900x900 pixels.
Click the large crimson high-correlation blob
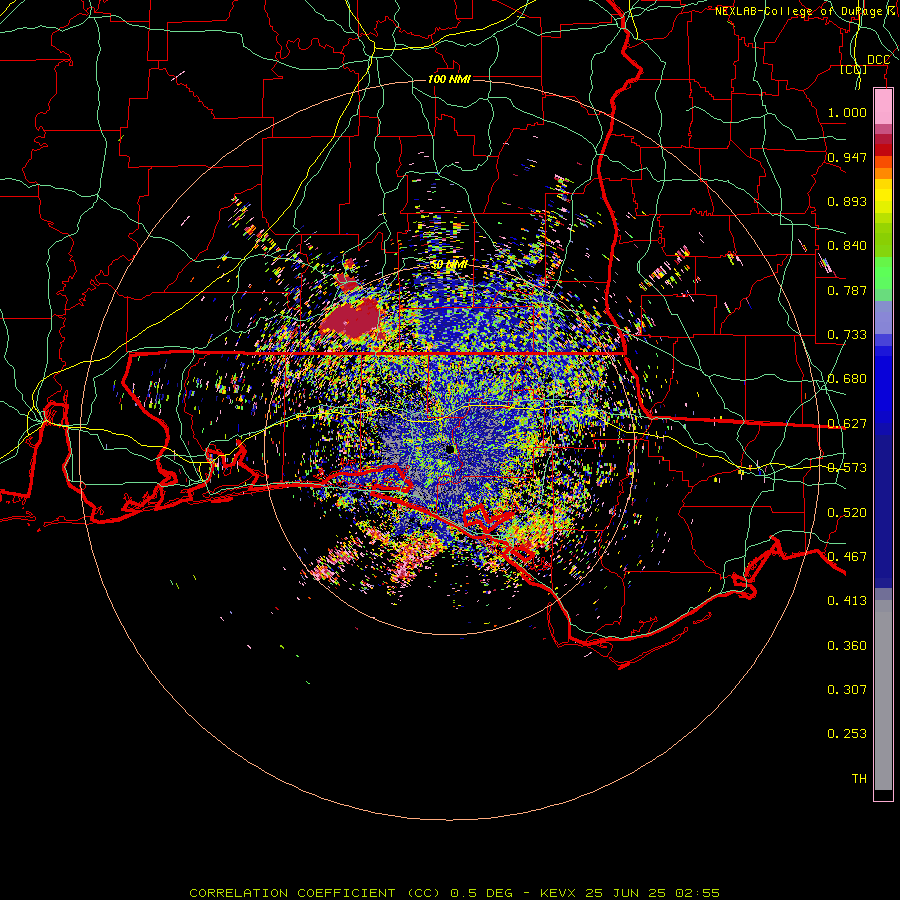(x=351, y=319)
